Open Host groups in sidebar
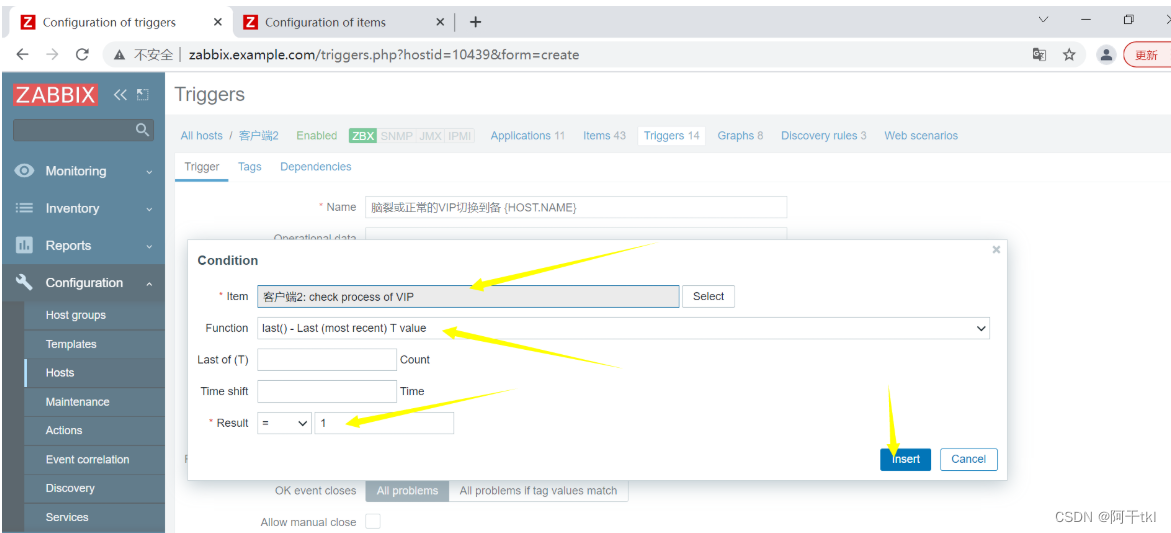 (x=75, y=315)
